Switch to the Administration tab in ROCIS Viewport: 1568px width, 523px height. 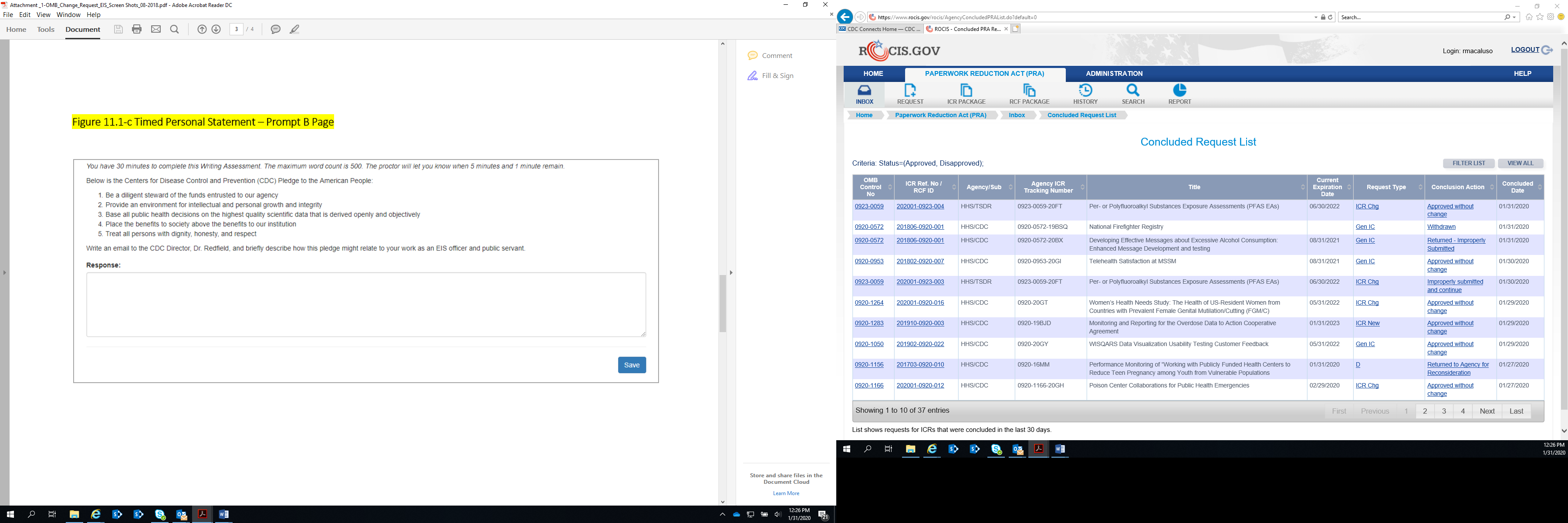(x=1114, y=74)
